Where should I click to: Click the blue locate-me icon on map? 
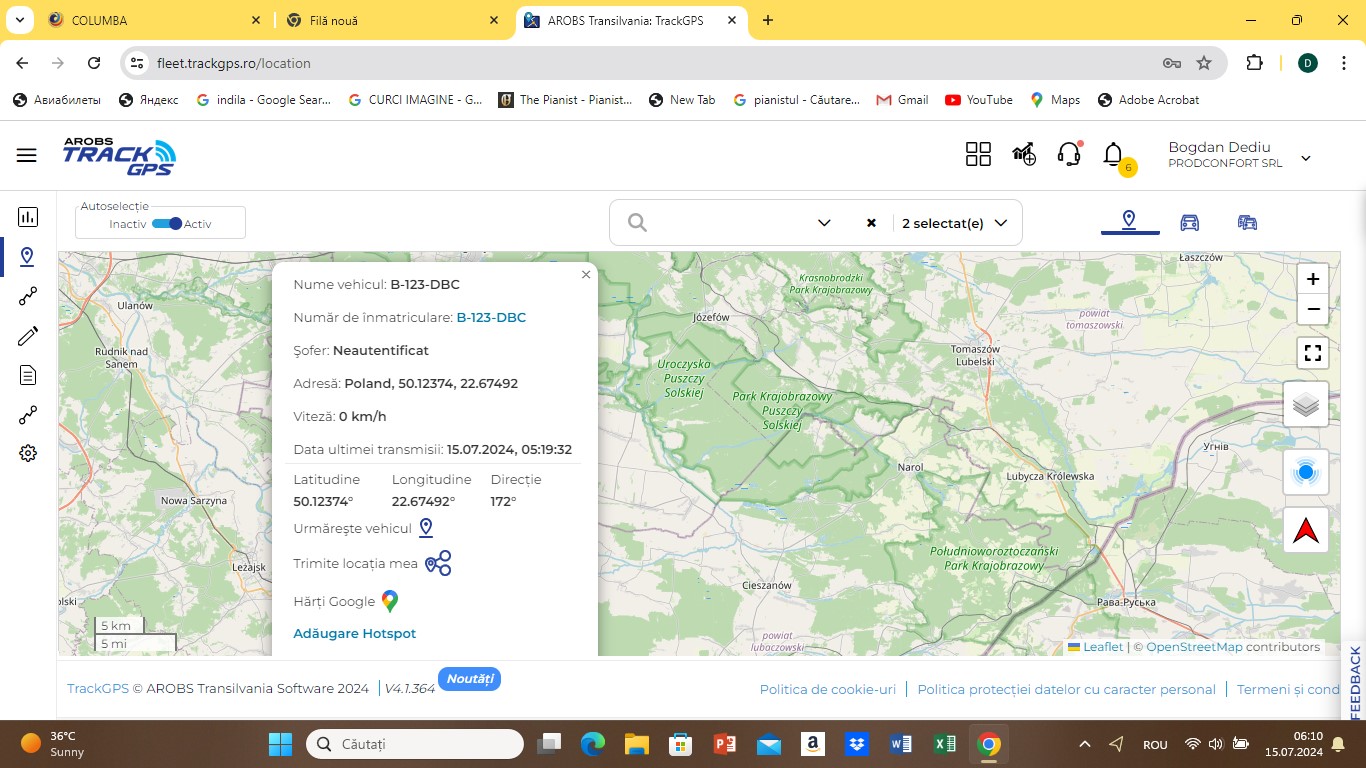coord(1306,472)
